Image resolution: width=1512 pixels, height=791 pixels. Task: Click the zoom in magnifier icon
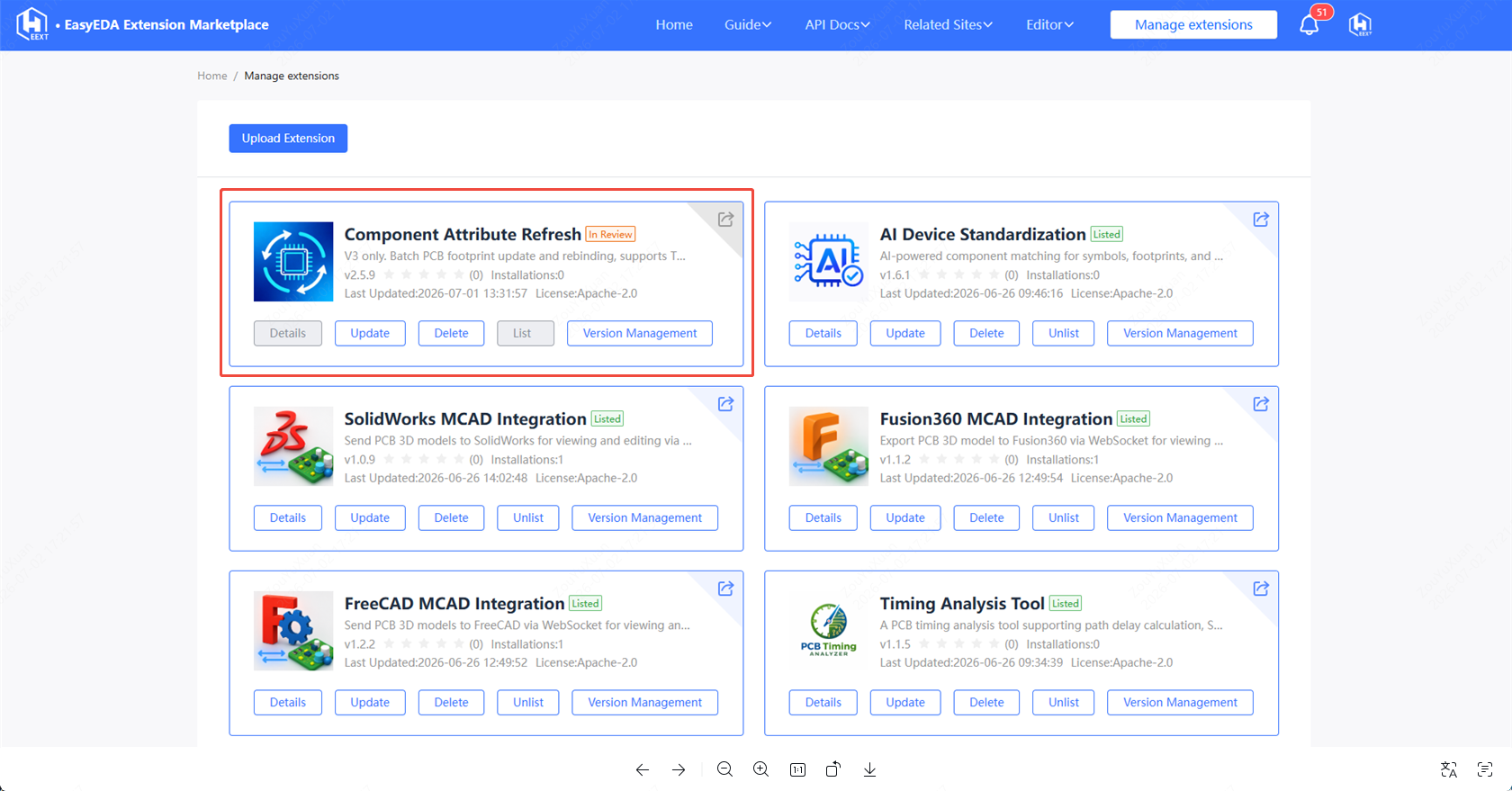pos(760,769)
